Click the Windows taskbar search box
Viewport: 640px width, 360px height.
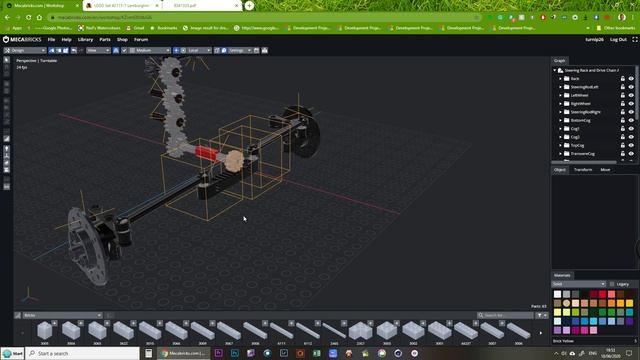pyautogui.click(x=82, y=353)
